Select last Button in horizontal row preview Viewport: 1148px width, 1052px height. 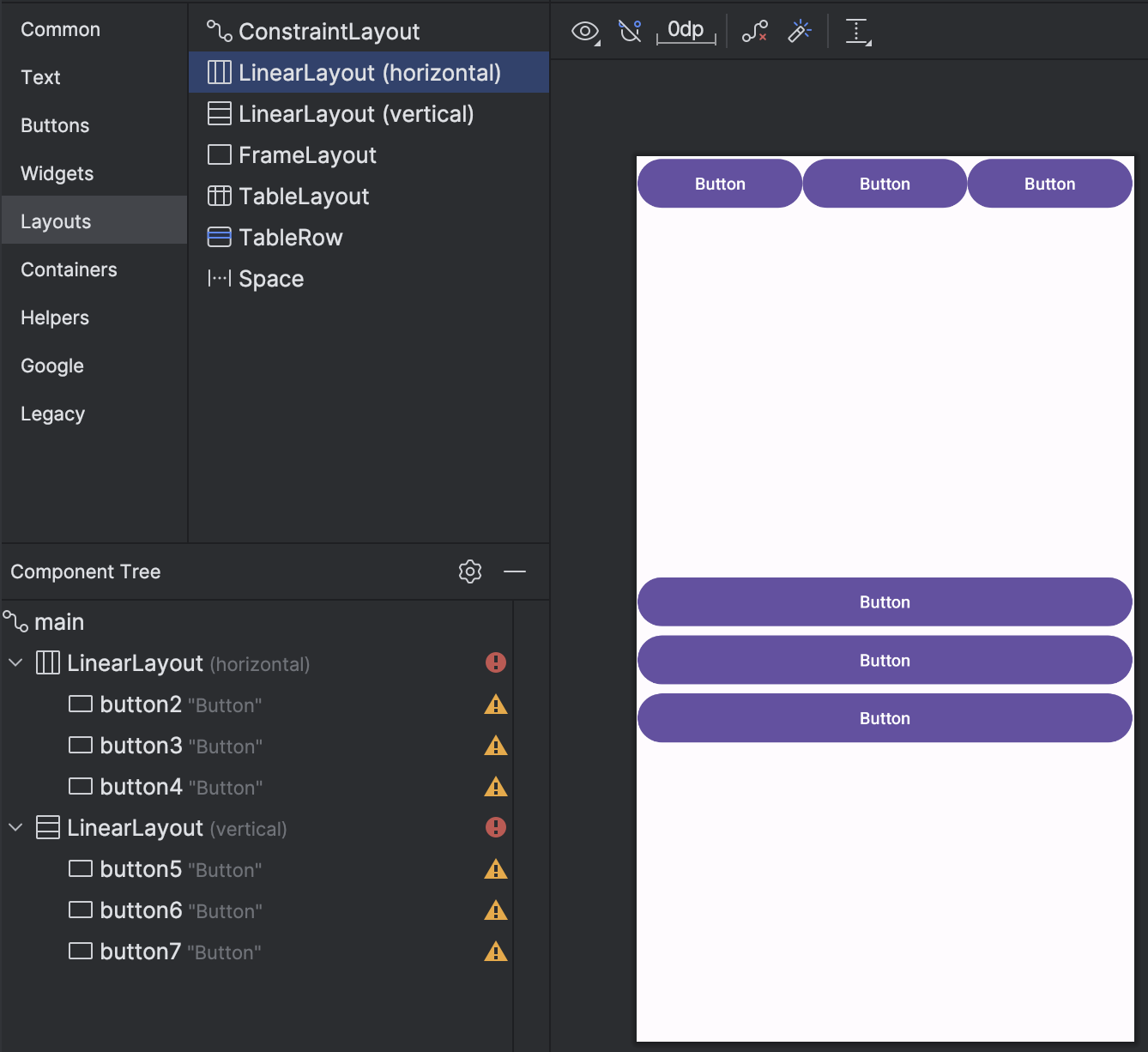1050,184
